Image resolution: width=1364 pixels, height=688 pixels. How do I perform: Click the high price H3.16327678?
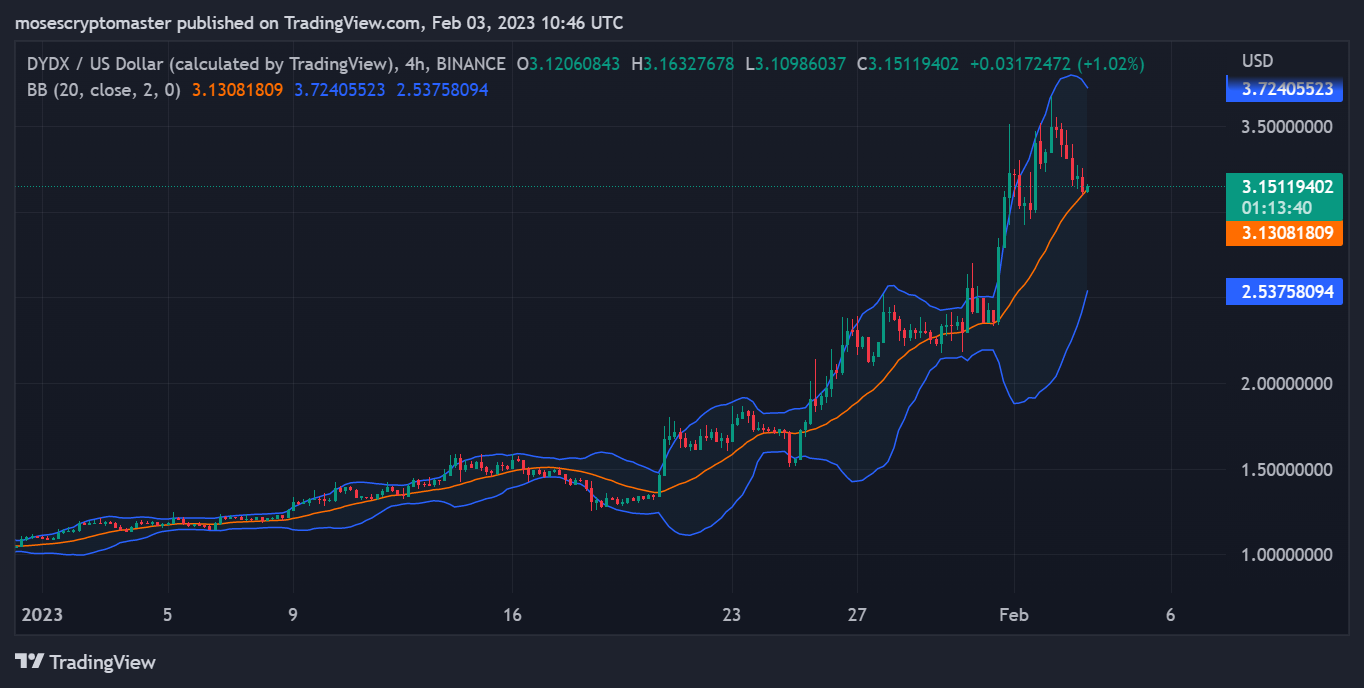pyautogui.click(x=681, y=64)
